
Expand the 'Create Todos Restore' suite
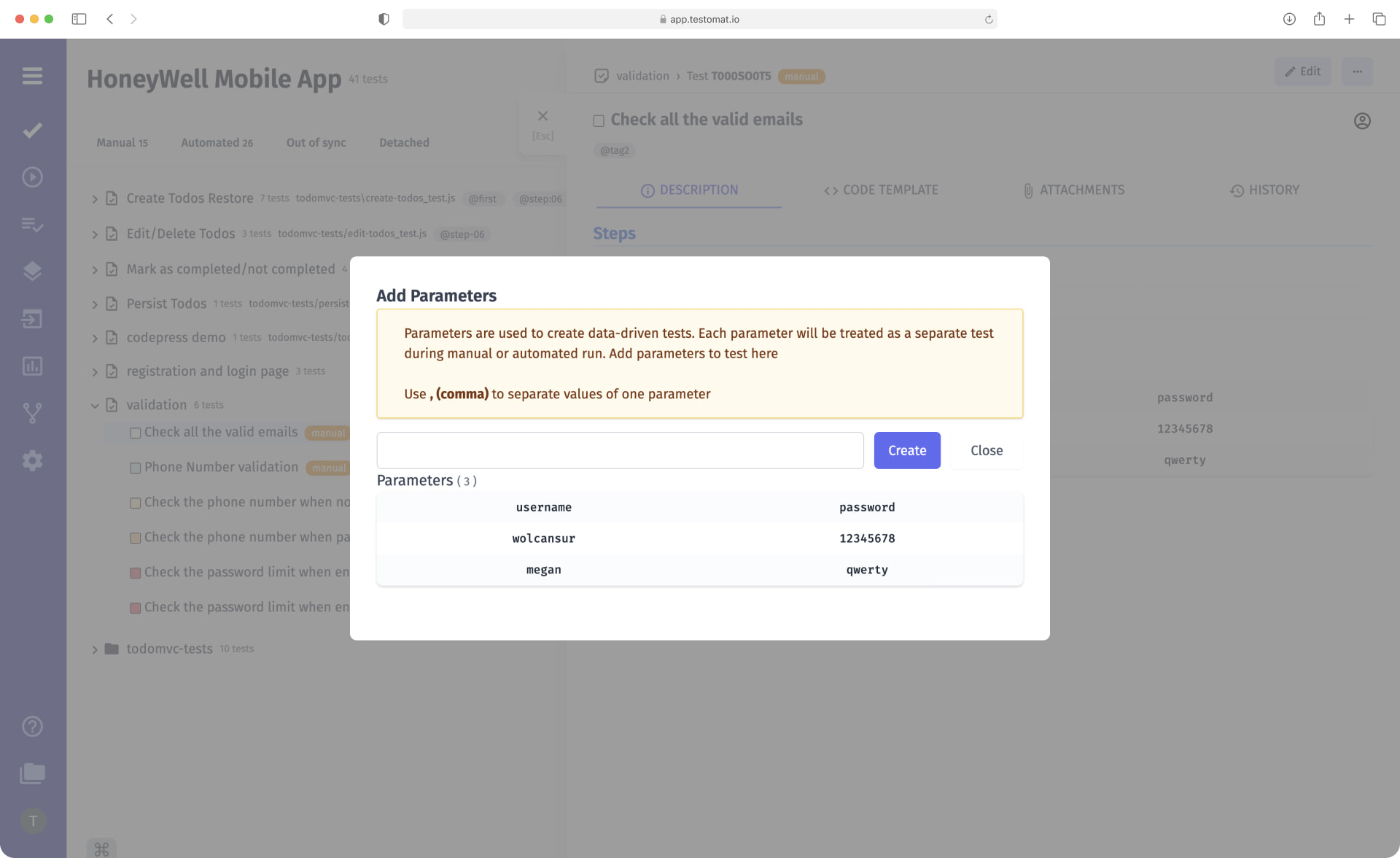(x=94, y=198)
